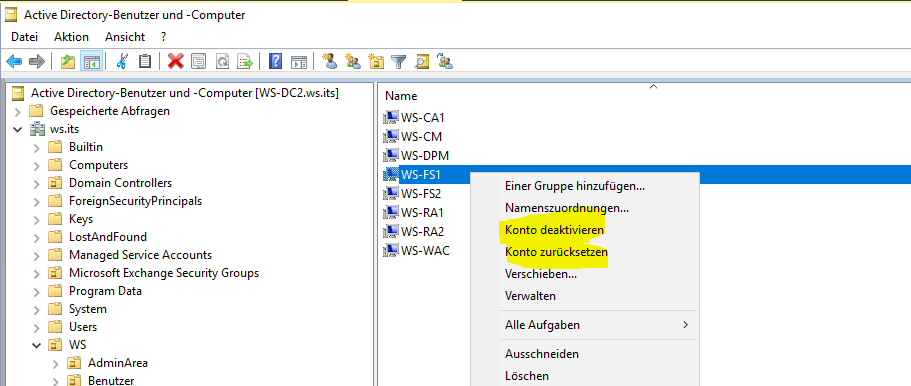Image resolution: width=911 pixels, height=386 pixels.
Task: Select the System container
Action: click(x=88, y=309)
